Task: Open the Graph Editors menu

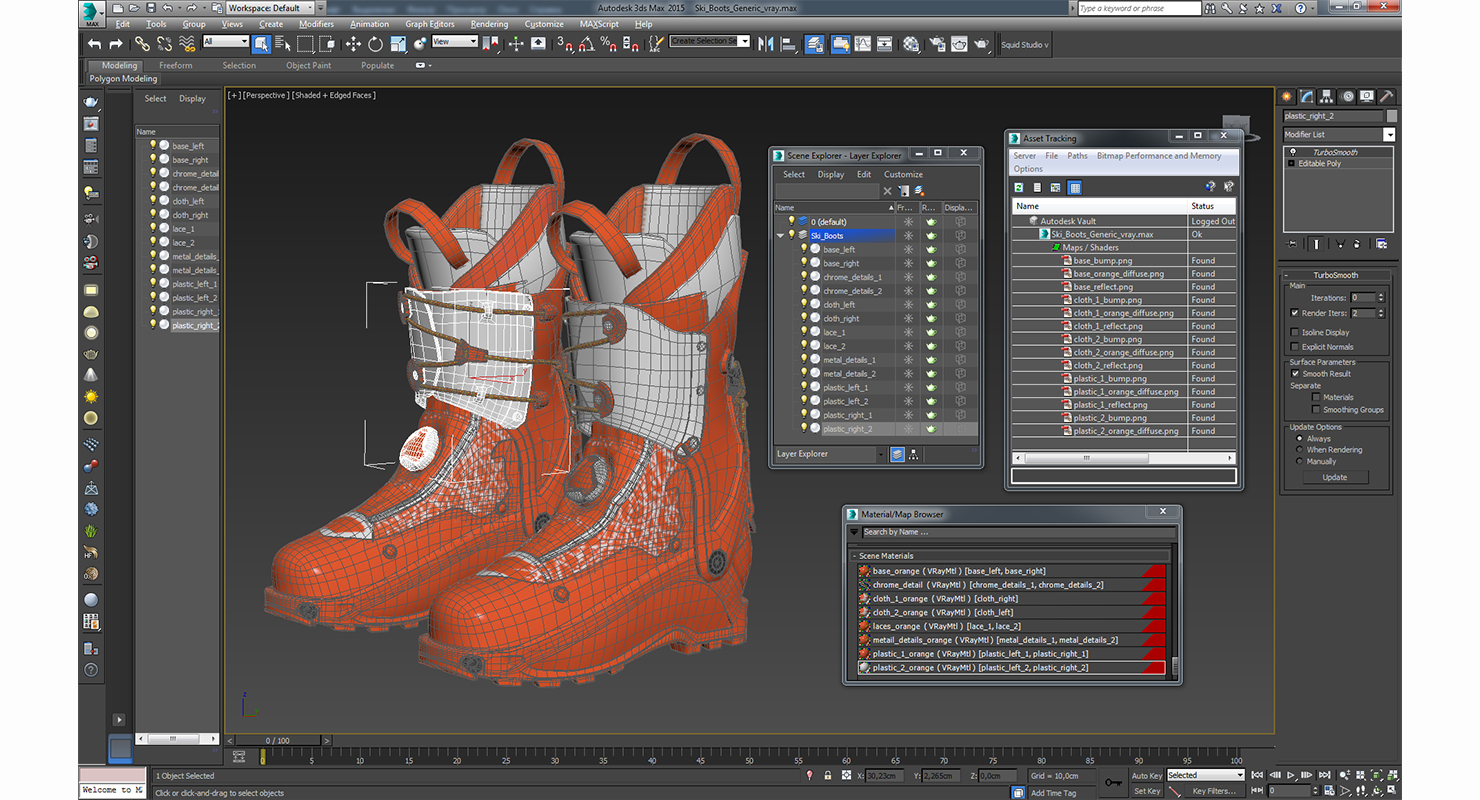Action: click(429, 24)
